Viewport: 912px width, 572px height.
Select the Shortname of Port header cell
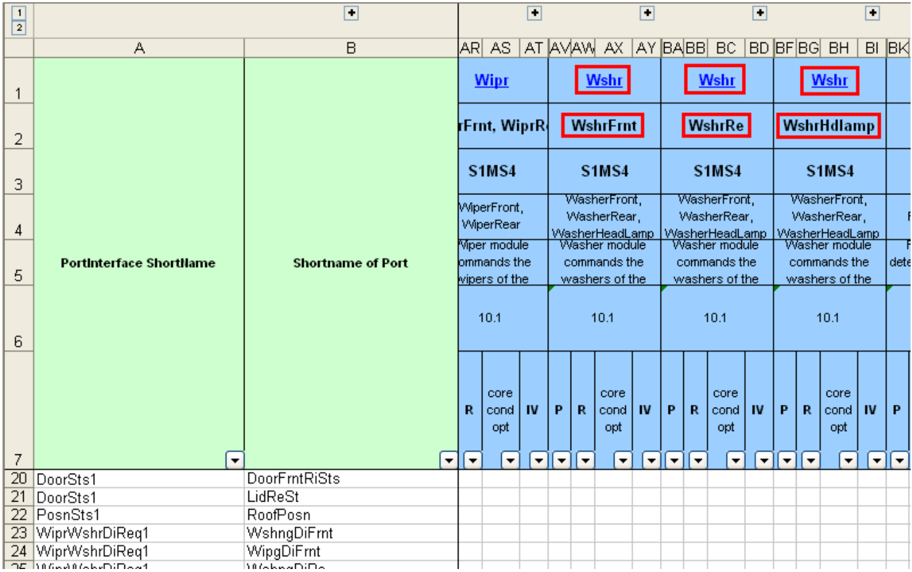(x=351, y=263)
